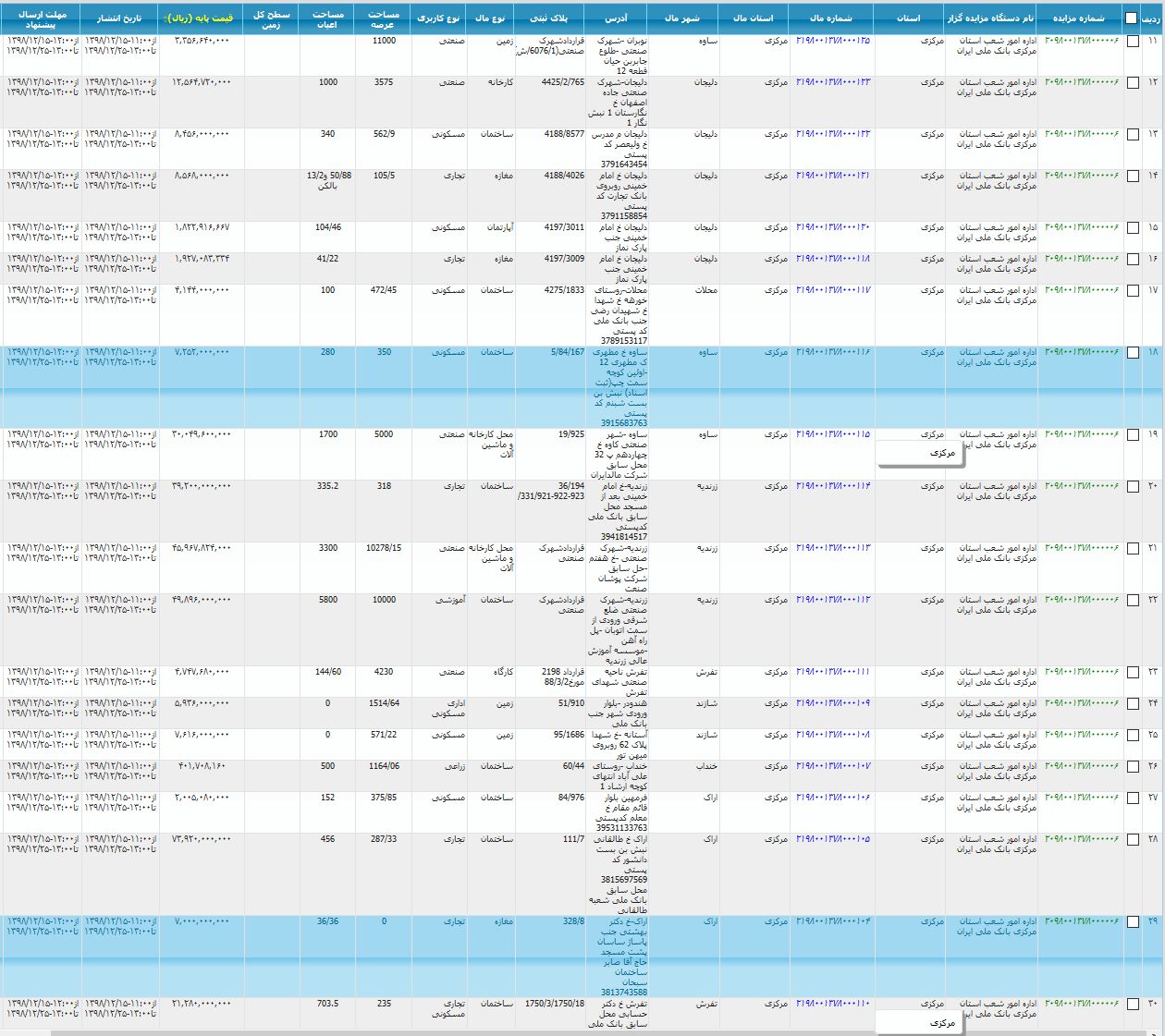Click the مهلت ارسال پیشنهاد column header
This screenshot has height=1036, width=1165.
41,19
